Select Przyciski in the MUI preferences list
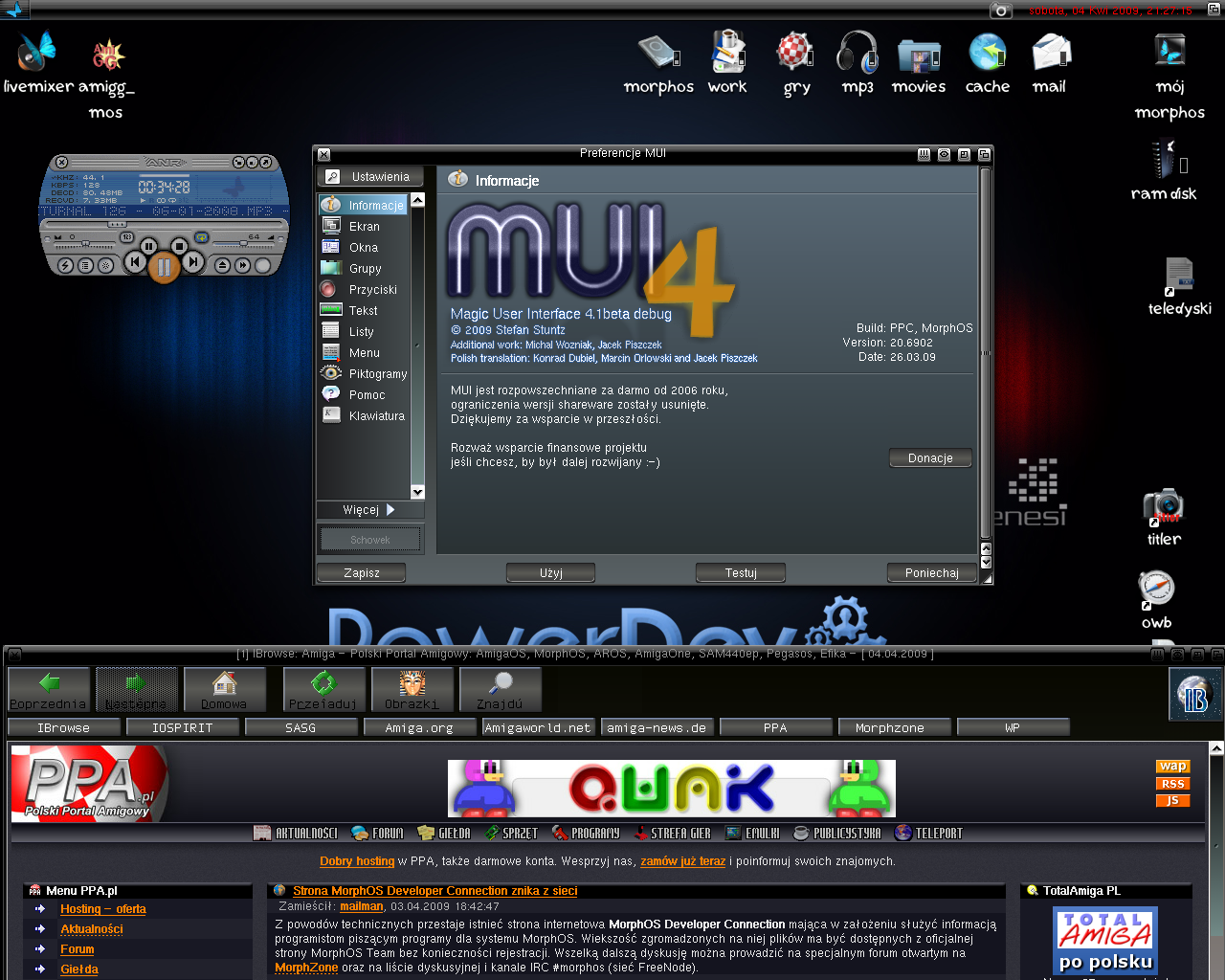 [x=364, y=289]
